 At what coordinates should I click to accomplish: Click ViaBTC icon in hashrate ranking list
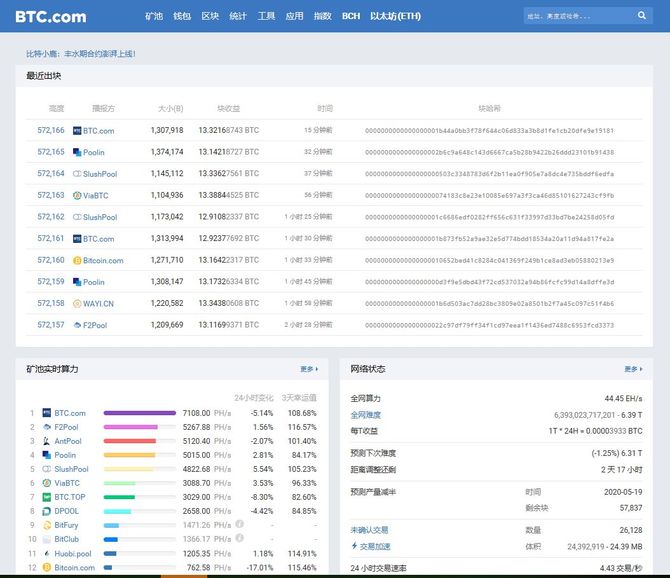[x=47, y=483]
